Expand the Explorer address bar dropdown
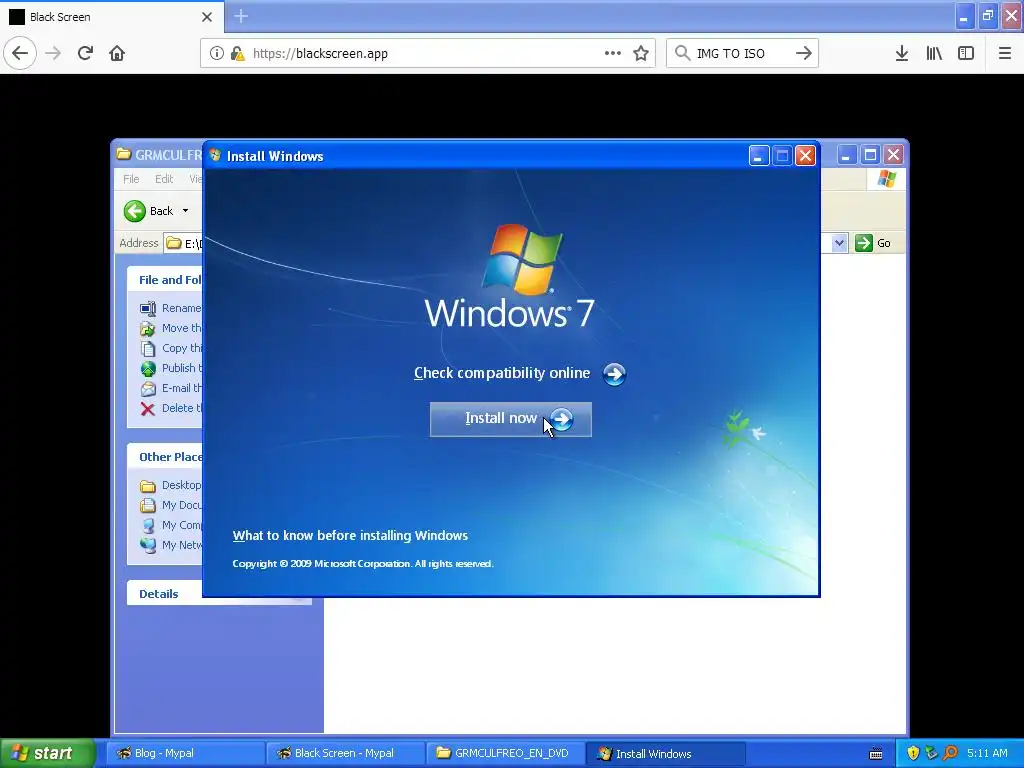 [x=839, y=243]
